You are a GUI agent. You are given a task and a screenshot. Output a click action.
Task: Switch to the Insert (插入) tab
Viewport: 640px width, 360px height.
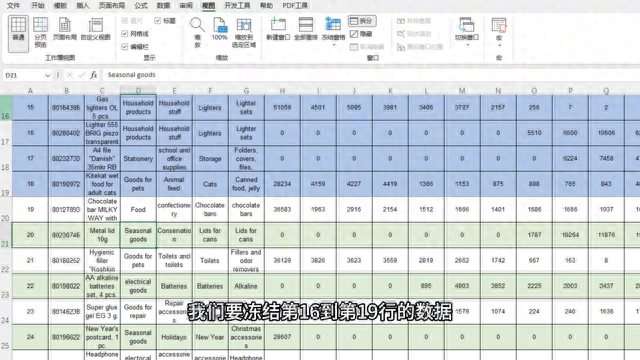pos(83,5)
